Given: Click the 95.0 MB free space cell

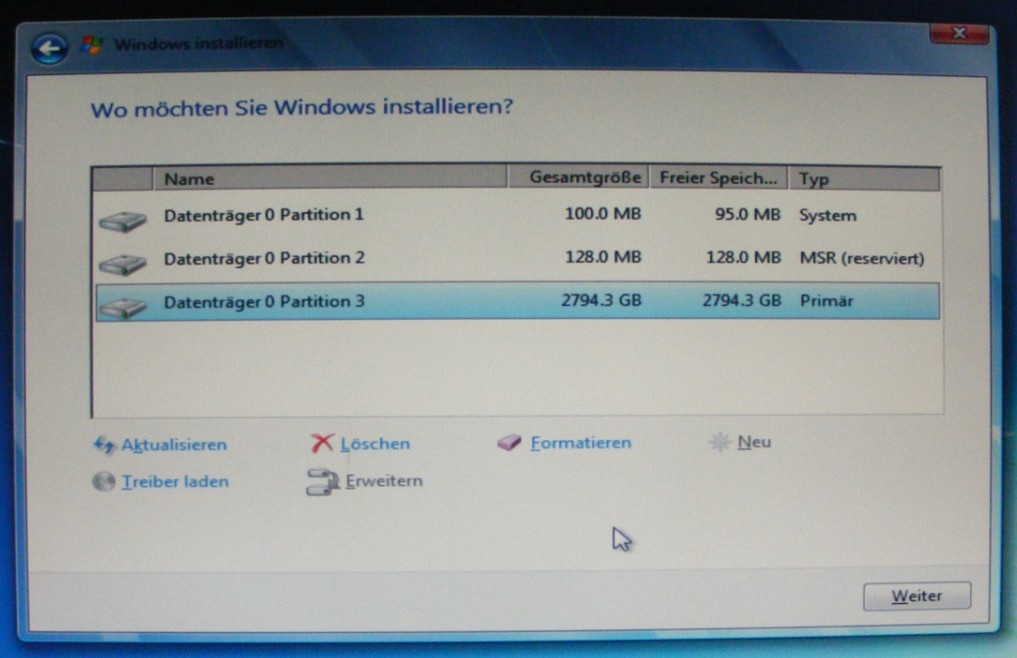Looking at the screenshot, I should pos(747,214).
